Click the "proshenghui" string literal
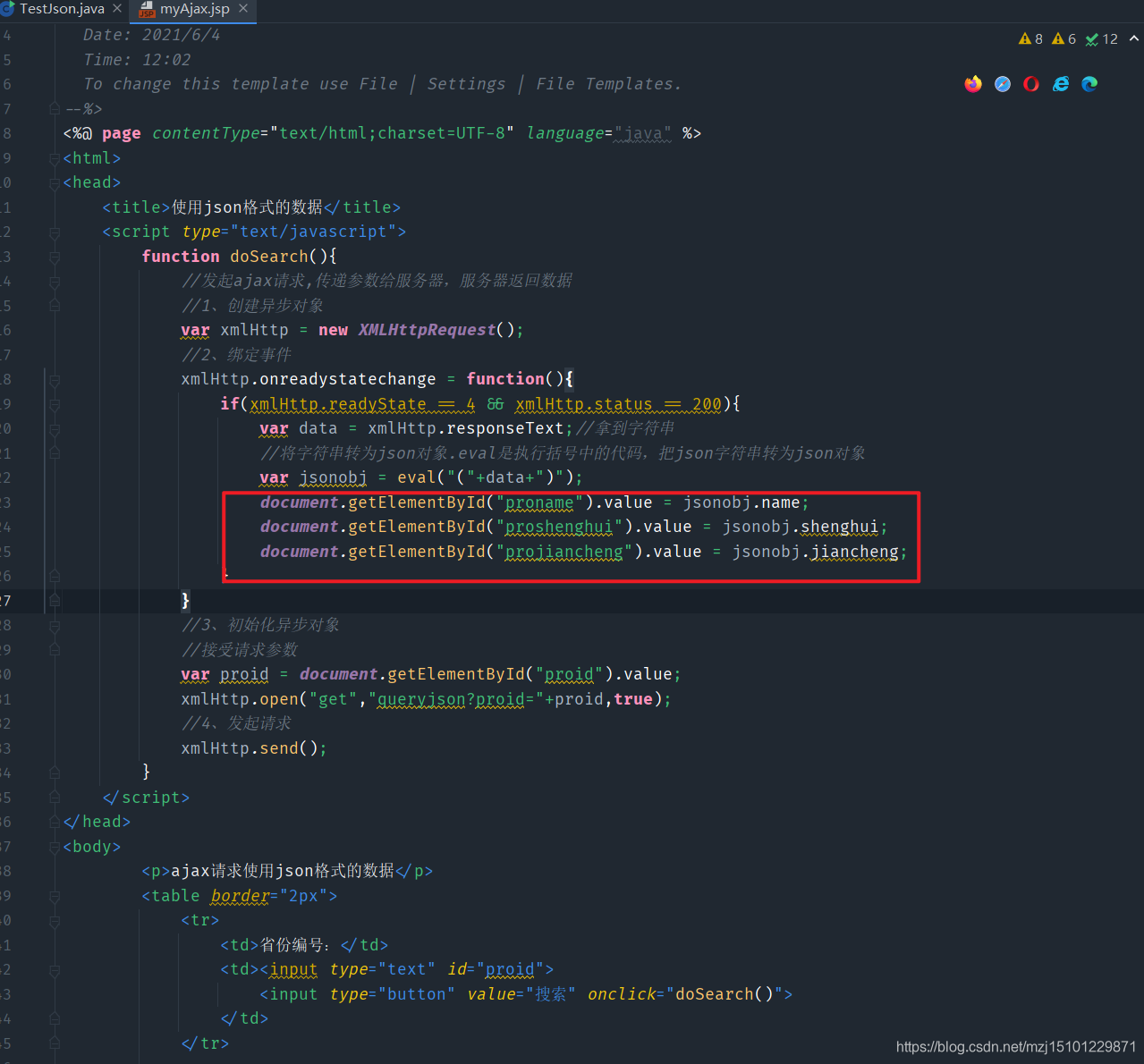This screenshot has width=1144, height=1064. (x=559, y=527)
